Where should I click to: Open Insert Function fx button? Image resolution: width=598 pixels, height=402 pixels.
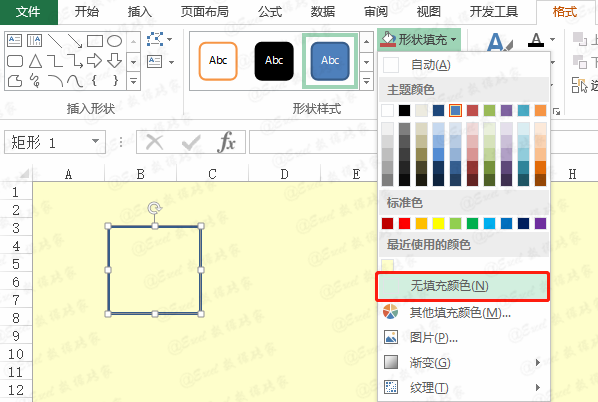tap(226, 142)
